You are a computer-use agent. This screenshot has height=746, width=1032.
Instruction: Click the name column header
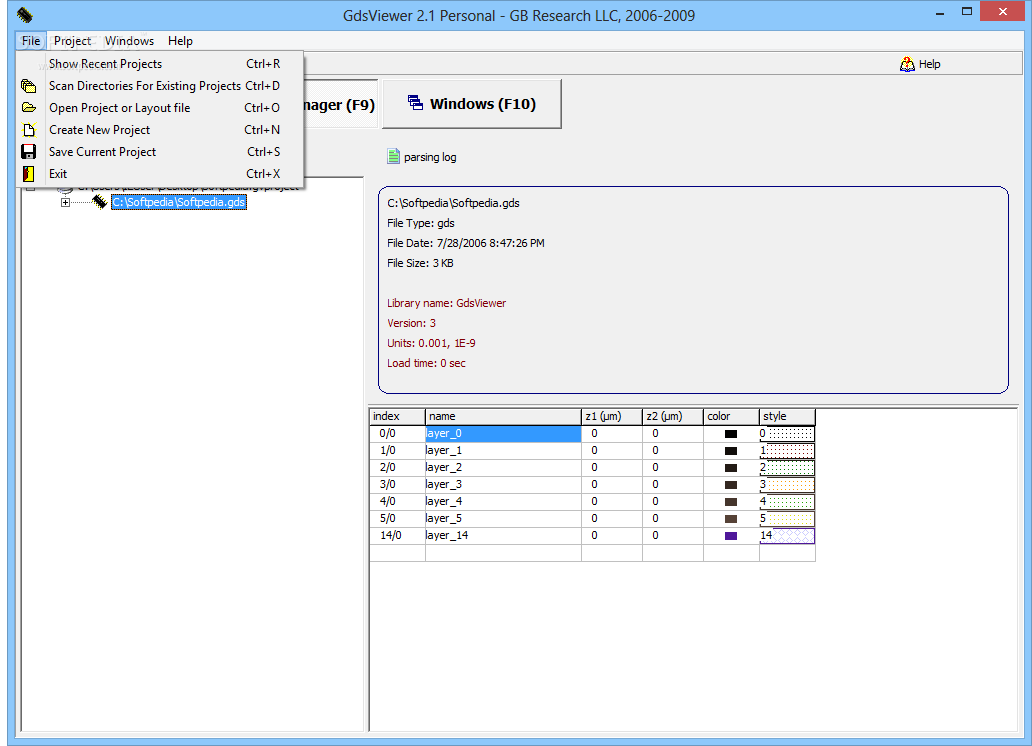(503, 416)
